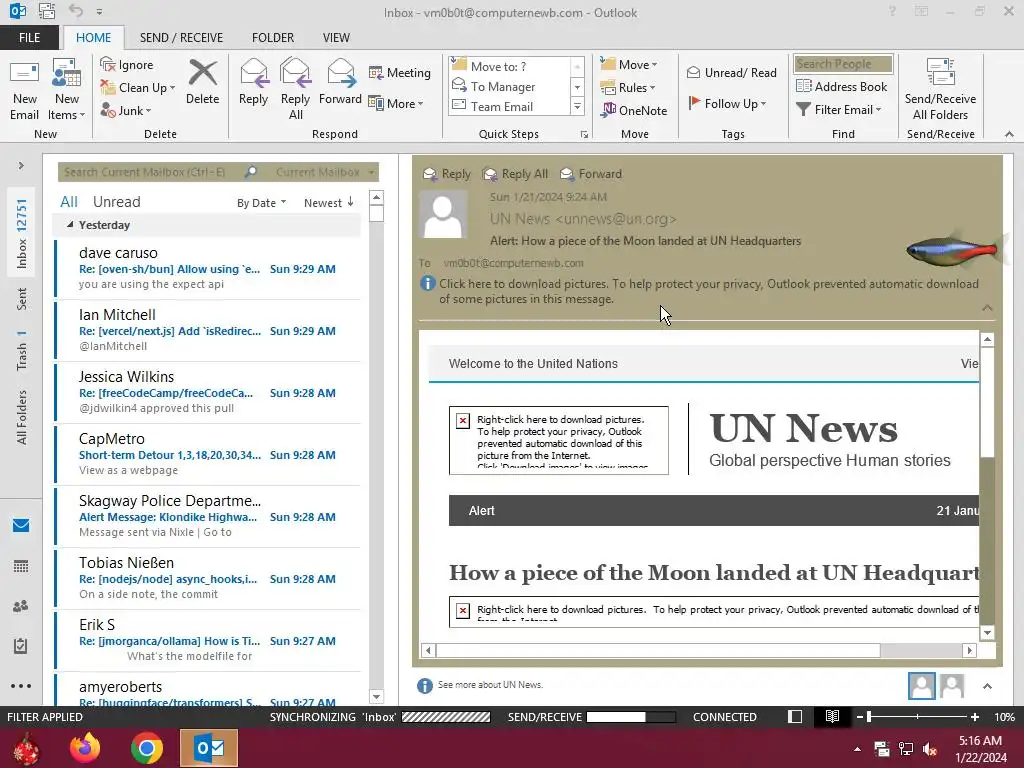Click the ribbon Reply button
1024x768 pixels.
pos(253,83)
